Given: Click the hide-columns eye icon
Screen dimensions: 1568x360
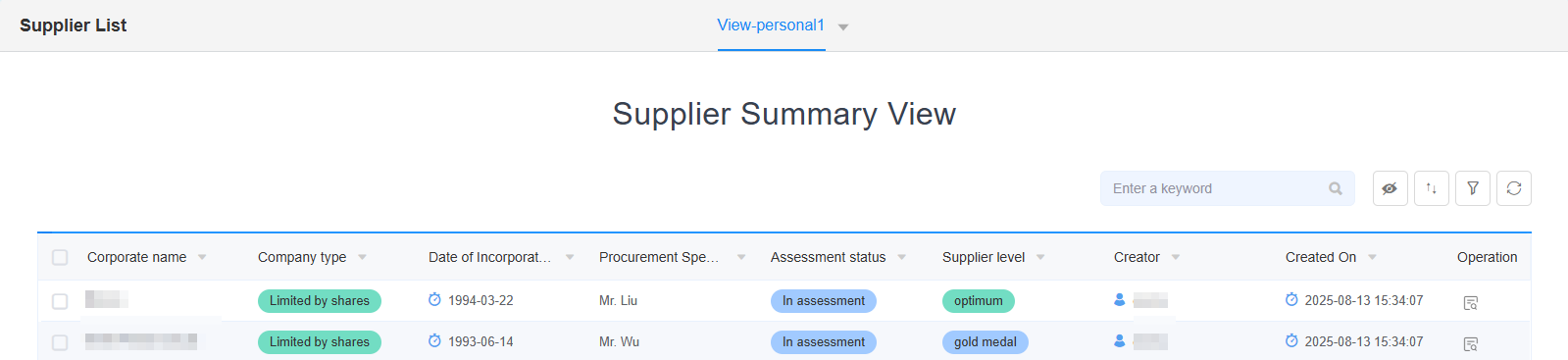Looking at the screenshot, I should 1390,188.
